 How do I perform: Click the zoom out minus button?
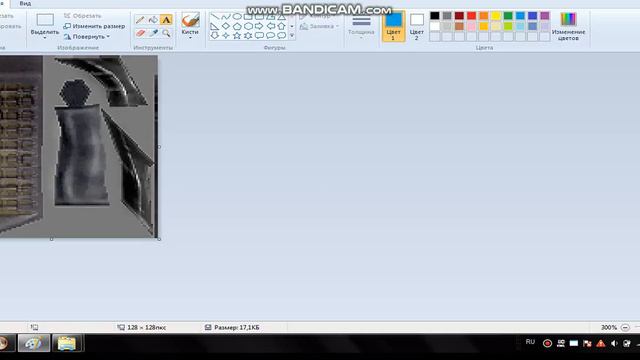click(625, 327)
